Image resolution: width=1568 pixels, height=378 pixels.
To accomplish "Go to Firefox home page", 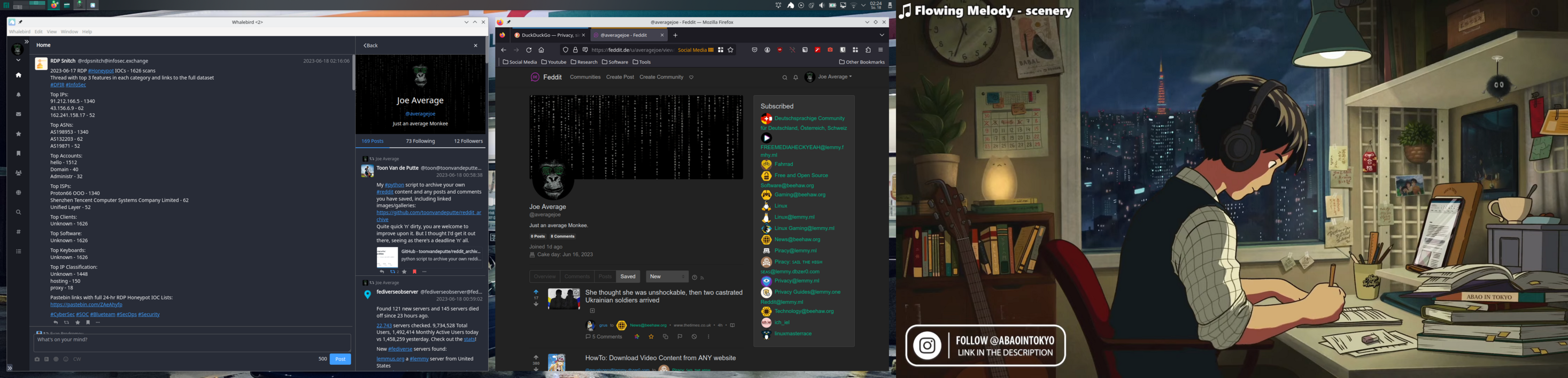I will coord(541,50).
